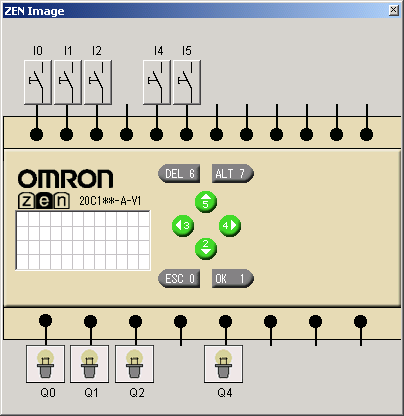
Task: Click the Q4 output lamp
Action: pyautogui.click(x=224, y=364)
